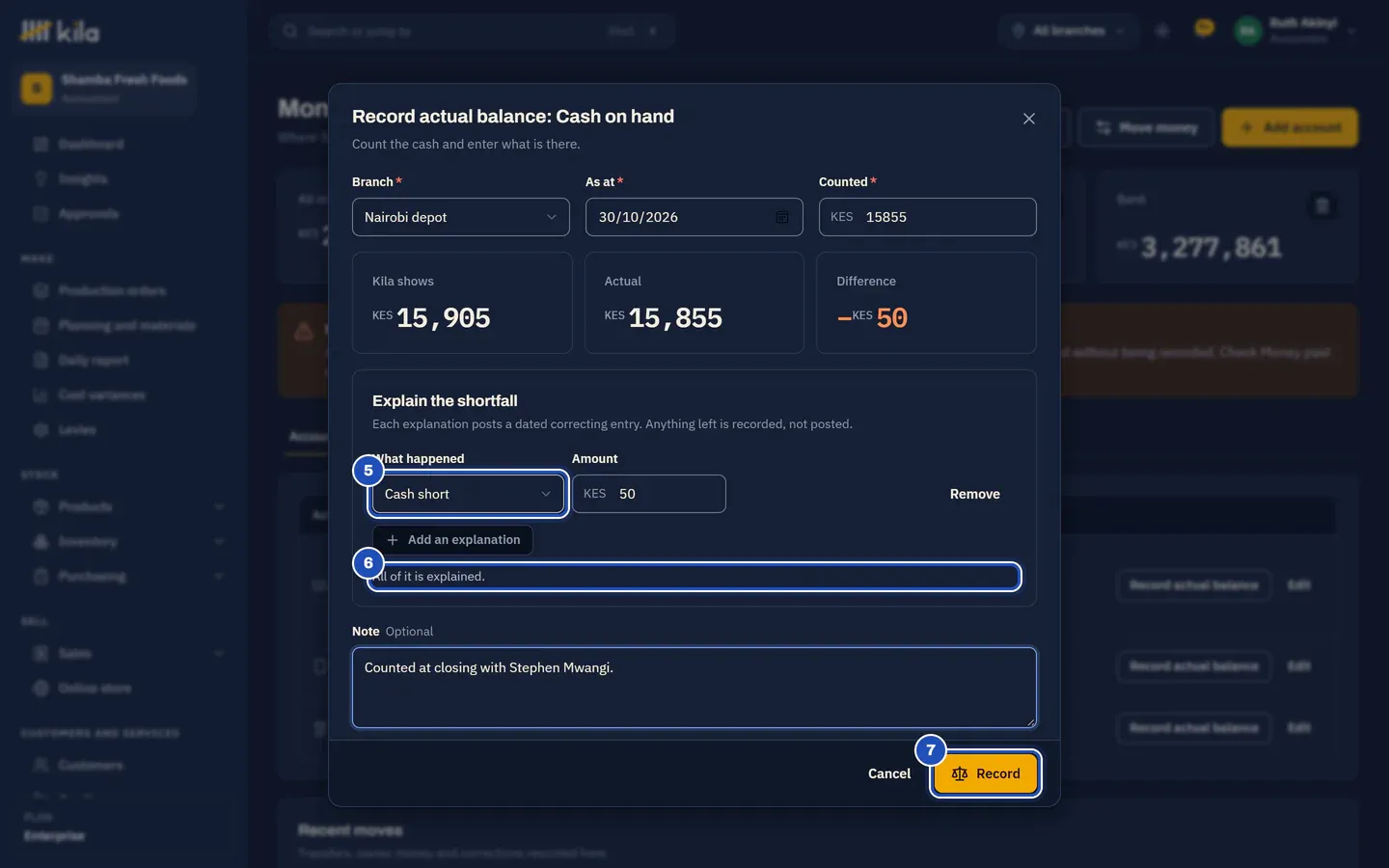This screenshot has width=1389, height=868.
Task: Click the search or jump to bar
Action: click(x=473, y=31)
